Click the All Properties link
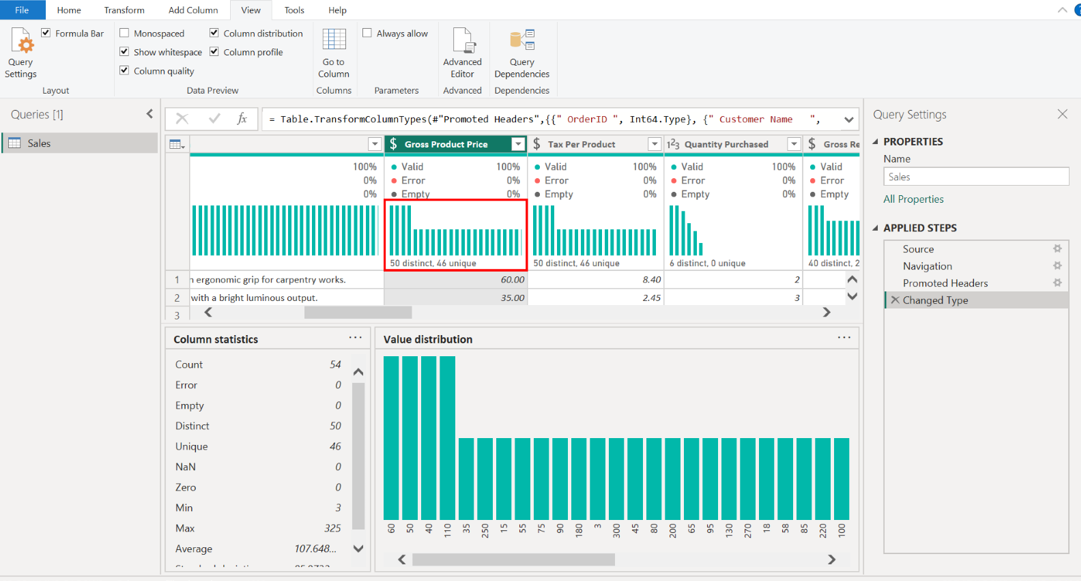The height and width of the screenshot is (581, 1081). 913,199
